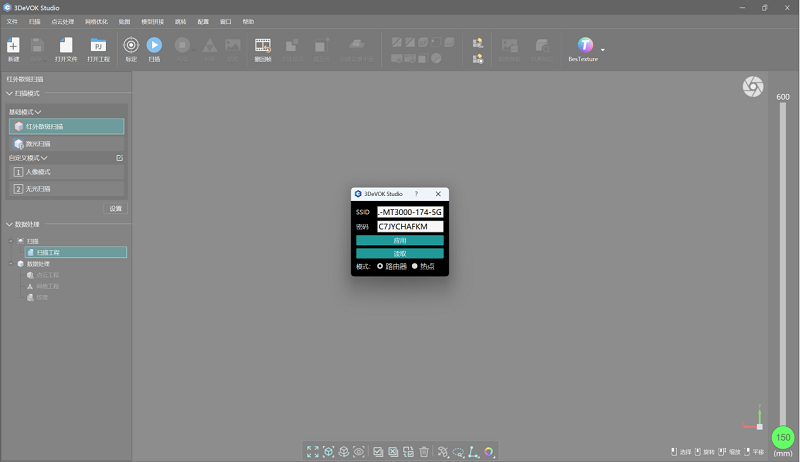Screen dimensions: 800x462
Task: Collapse the 基础模式 group chevron
Action: coord(38,112)
